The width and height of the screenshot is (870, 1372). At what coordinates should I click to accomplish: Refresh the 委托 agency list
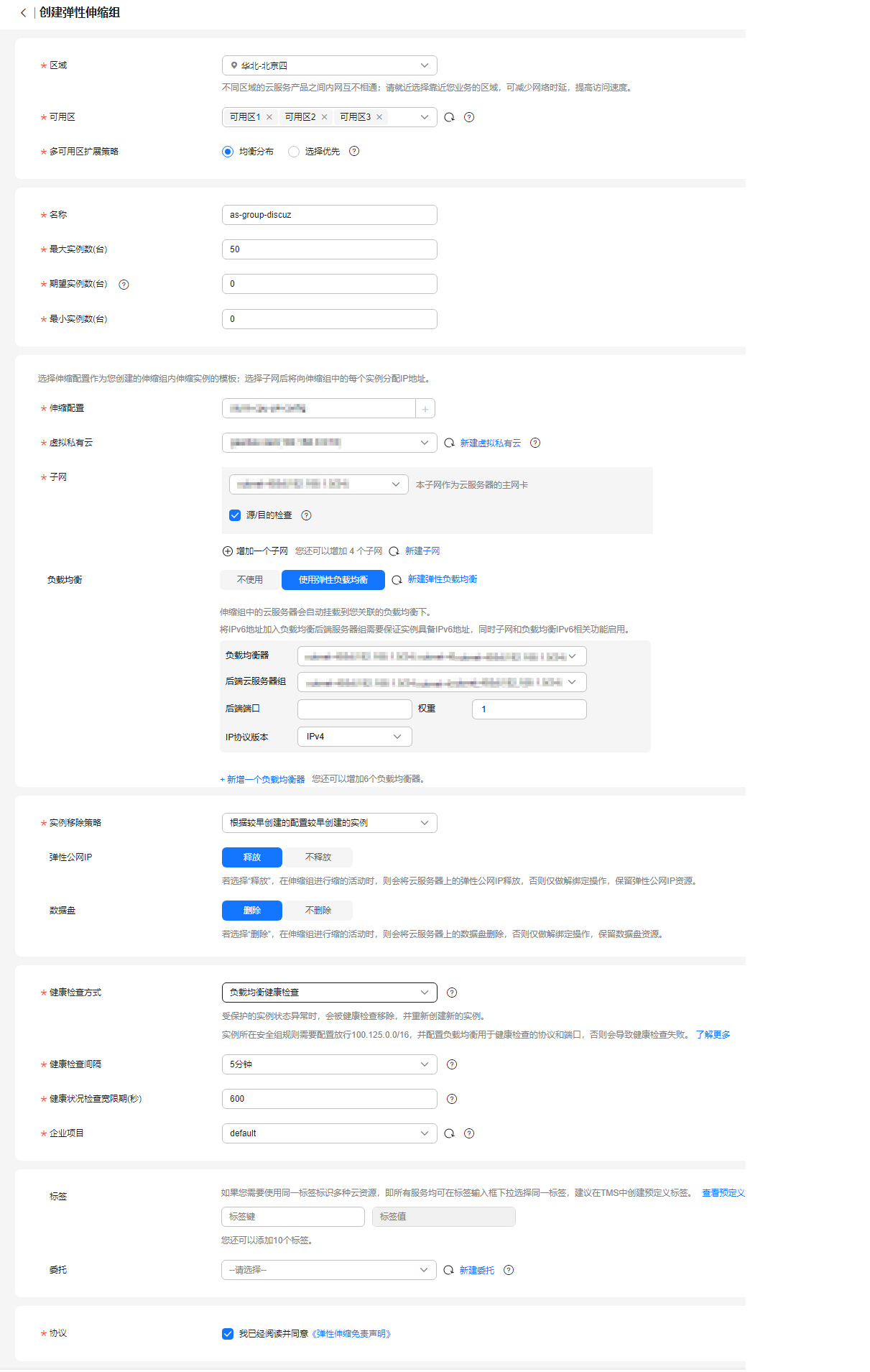pos(448,1270)
